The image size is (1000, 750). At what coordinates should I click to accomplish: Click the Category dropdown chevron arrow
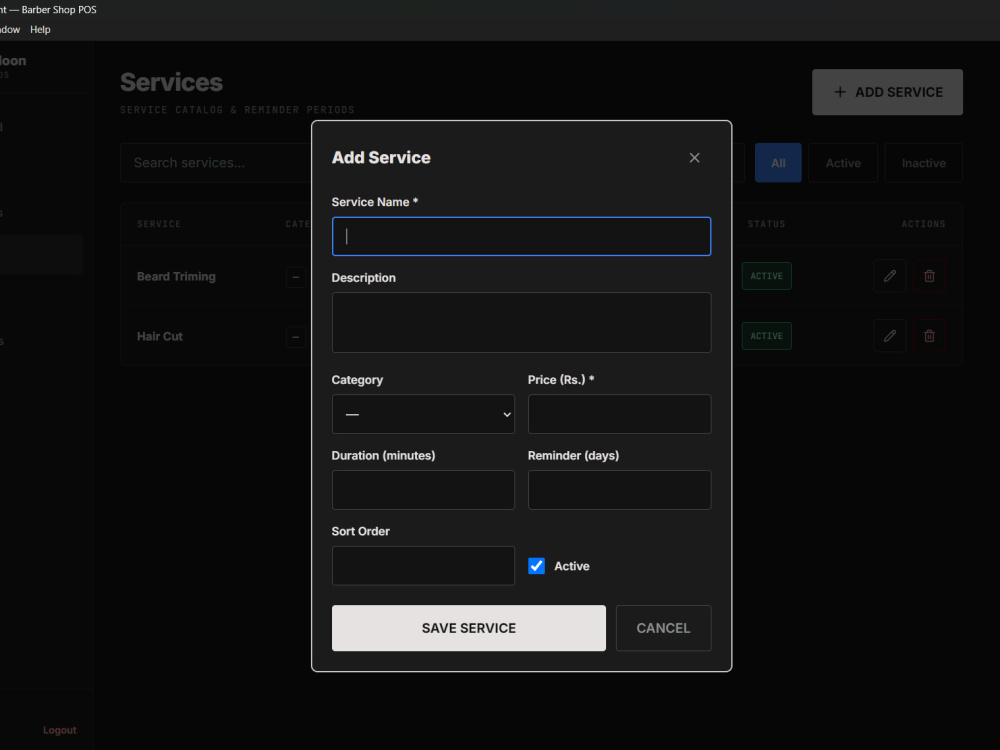click(x=507, y=415)
